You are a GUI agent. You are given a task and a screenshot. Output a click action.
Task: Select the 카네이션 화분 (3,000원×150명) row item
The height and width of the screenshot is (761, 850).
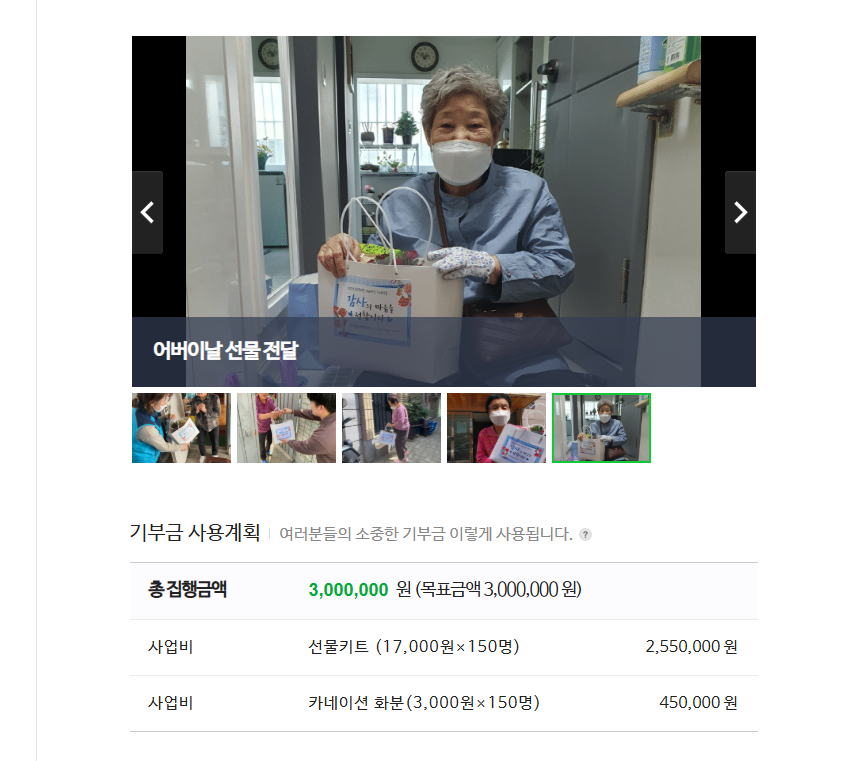tap(424, 703)
